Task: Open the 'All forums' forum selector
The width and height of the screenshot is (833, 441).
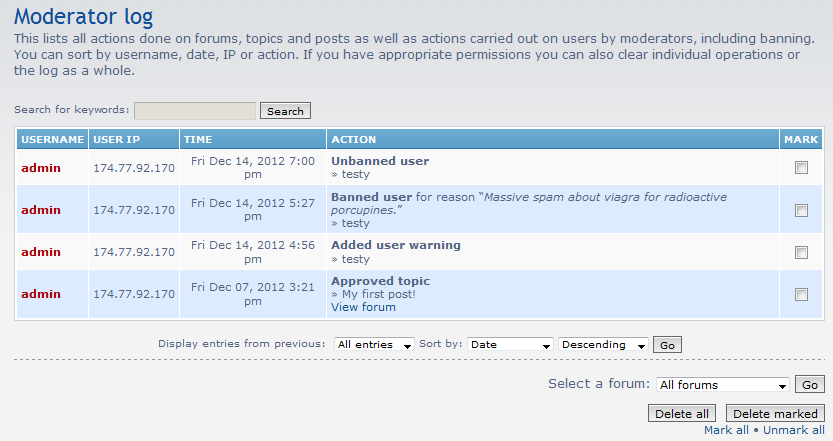Action: (x=723, y=385)
